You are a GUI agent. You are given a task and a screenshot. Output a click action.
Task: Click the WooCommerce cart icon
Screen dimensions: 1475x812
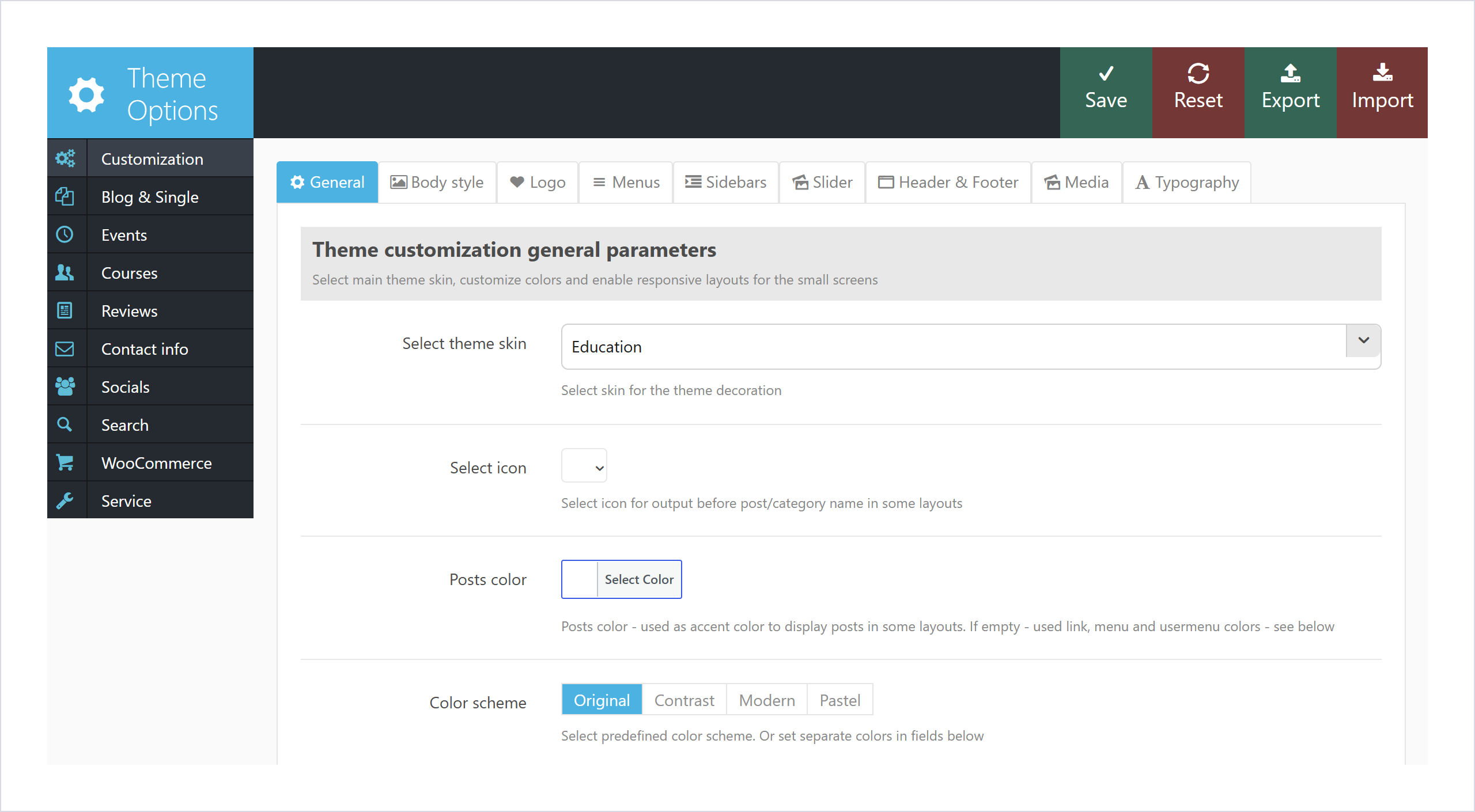[x=65, y=462]
